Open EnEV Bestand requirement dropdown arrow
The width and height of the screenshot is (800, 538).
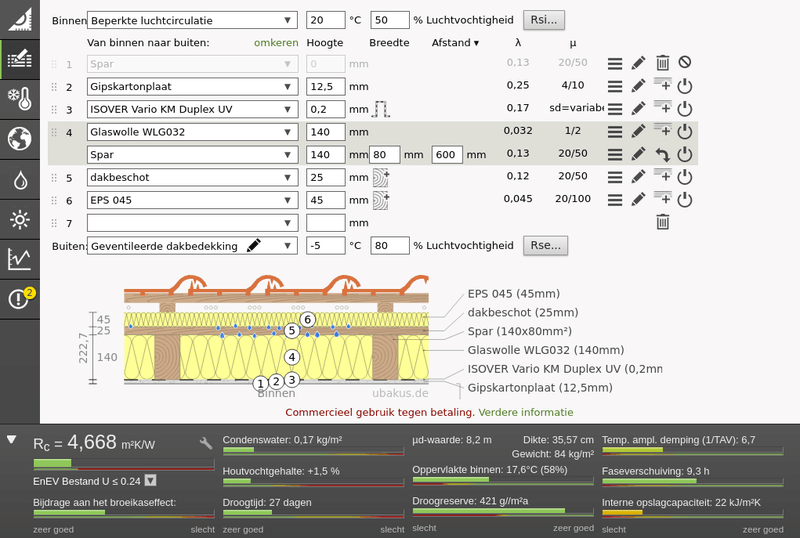[x=151, y=480]
